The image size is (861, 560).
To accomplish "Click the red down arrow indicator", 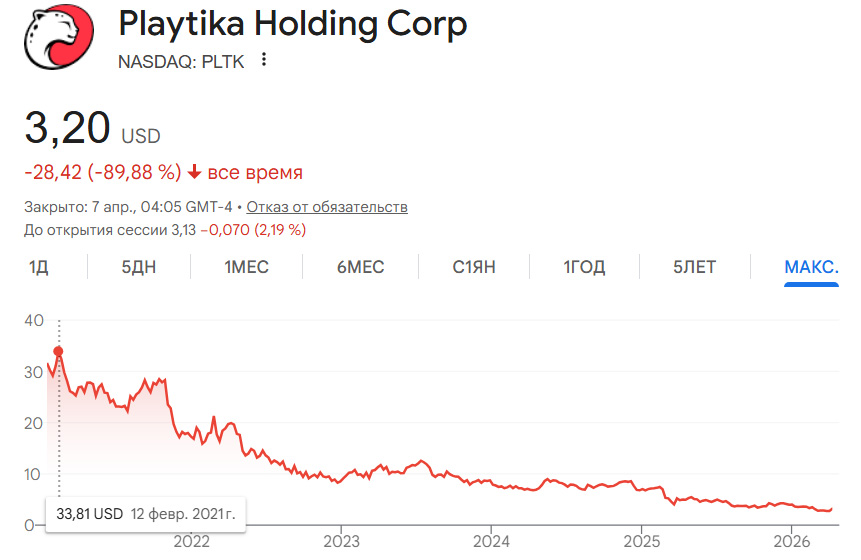I will pyautogui.click(x=194, y=173).
